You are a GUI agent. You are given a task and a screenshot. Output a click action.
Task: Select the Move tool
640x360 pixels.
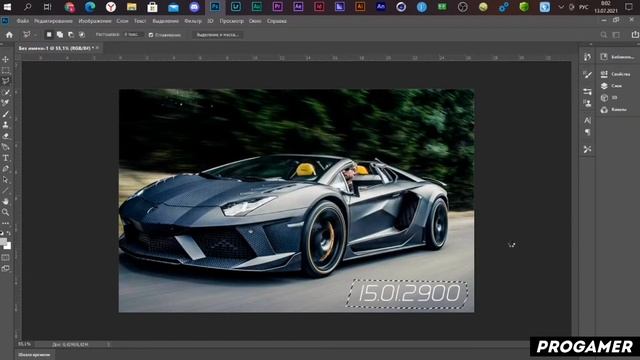(6, 60)
